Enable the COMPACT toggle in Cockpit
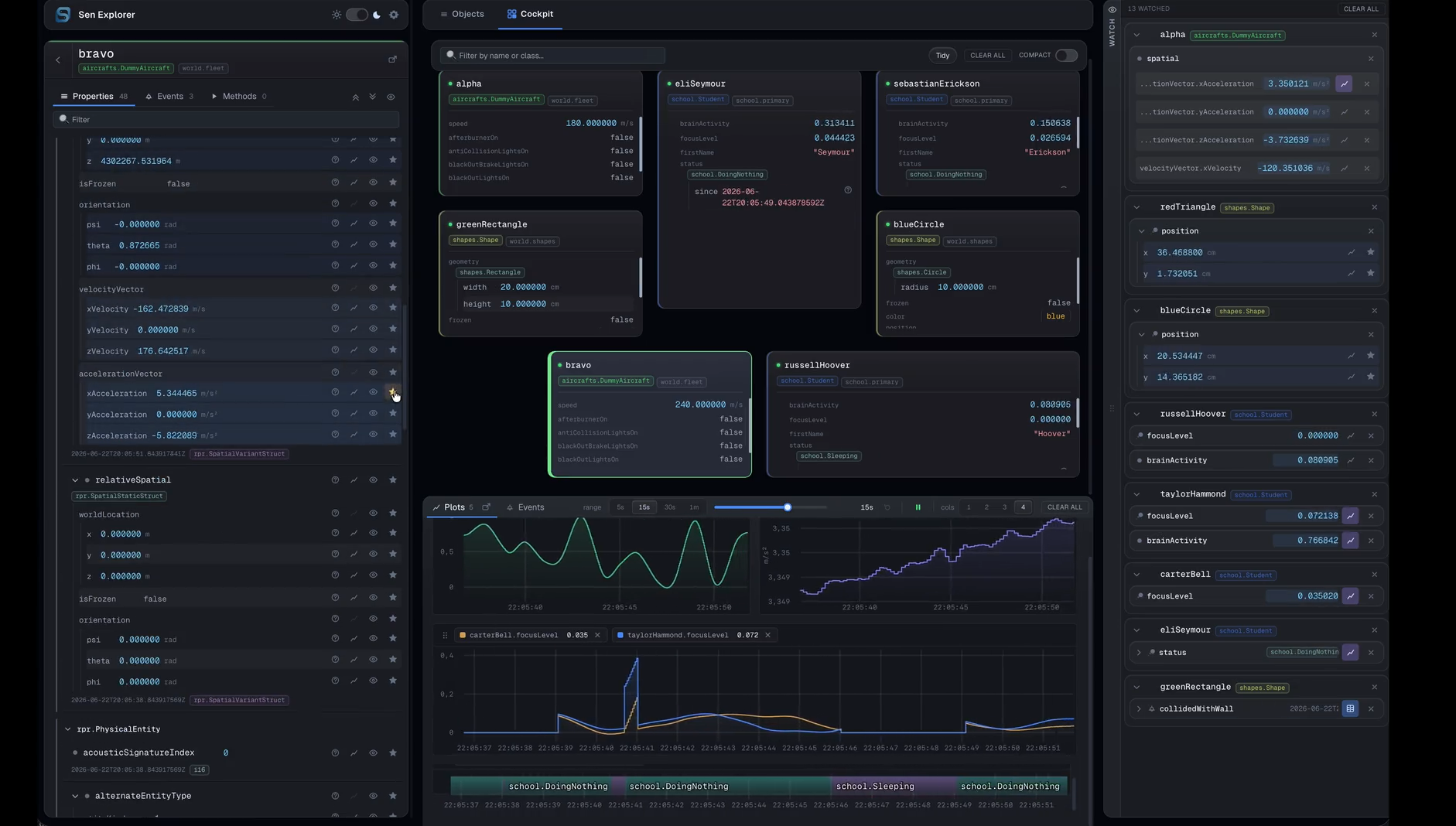Screen dimensions: 1456x826 pyautogui.click(x=1066, y=55)
